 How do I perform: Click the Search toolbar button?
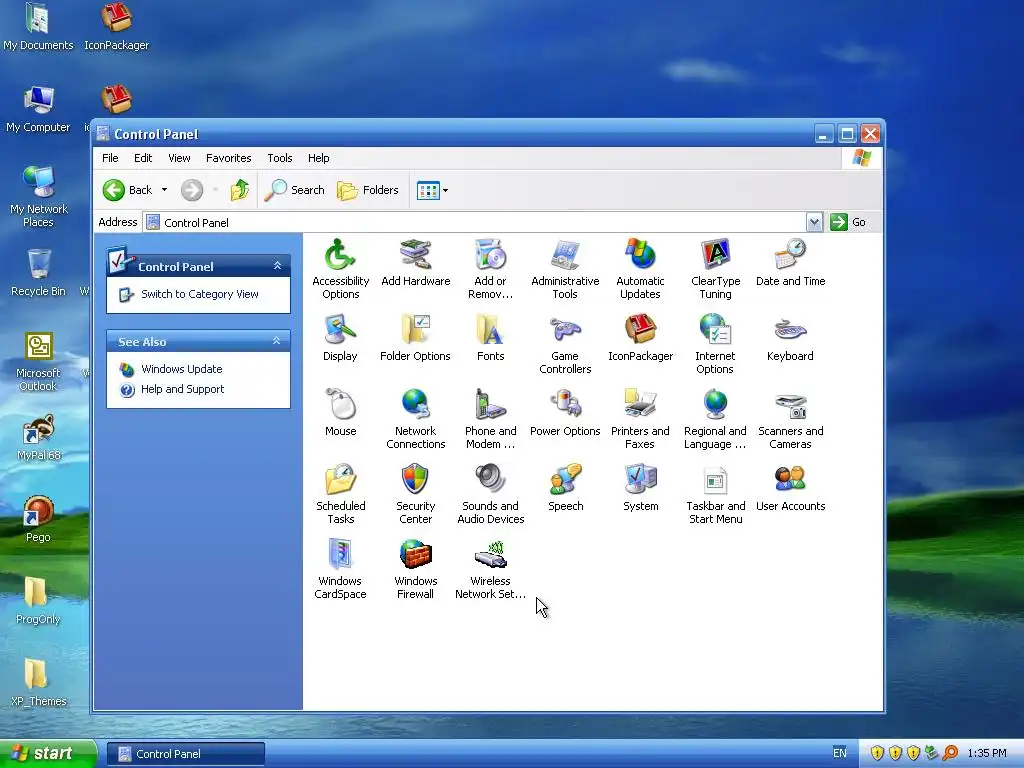(295, 190)
